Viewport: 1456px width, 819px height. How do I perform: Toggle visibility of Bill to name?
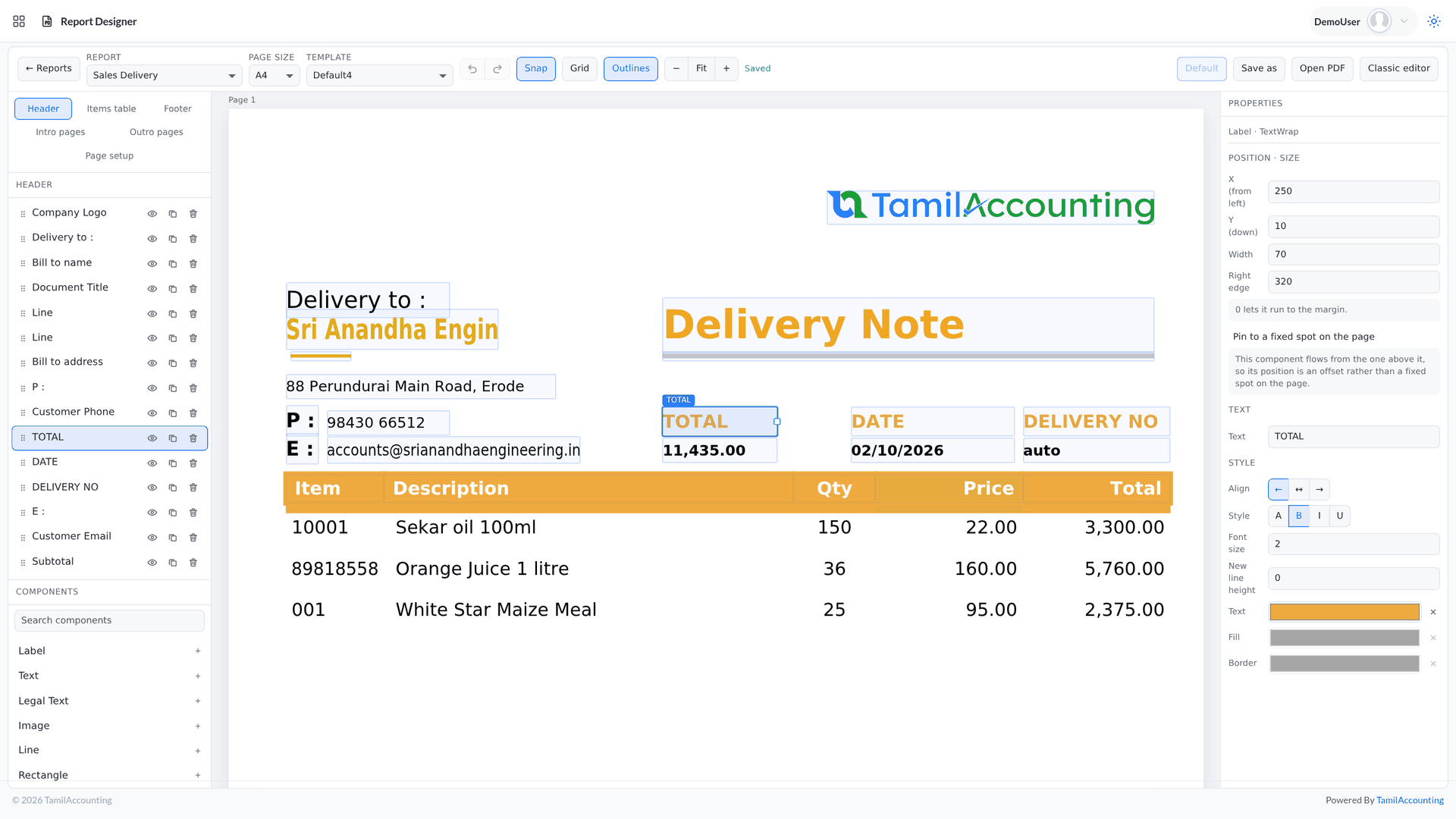(x=152, y=264)
